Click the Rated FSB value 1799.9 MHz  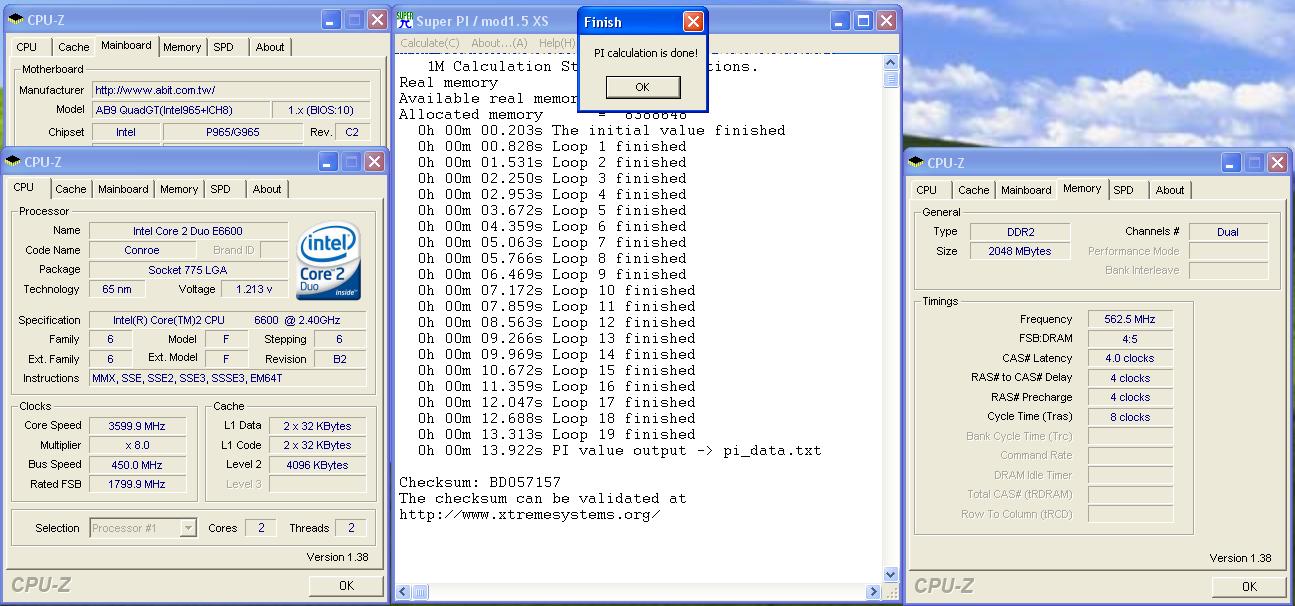[137, 484]
